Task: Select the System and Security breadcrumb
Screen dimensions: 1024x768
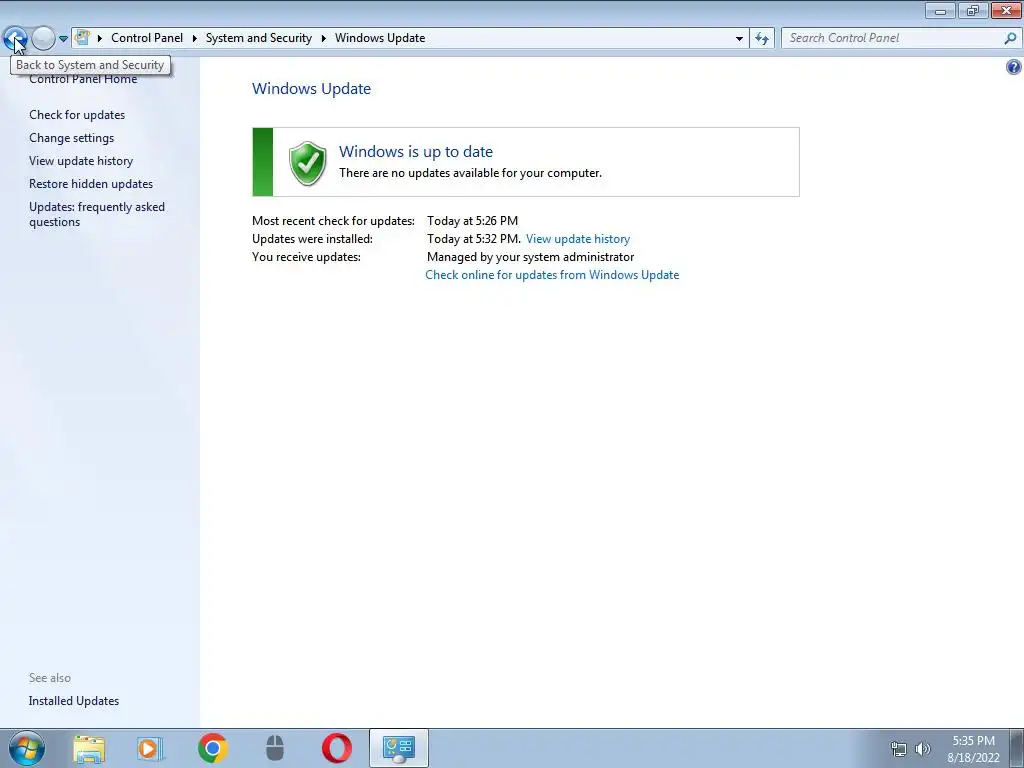Action: [x=259, y=38]
